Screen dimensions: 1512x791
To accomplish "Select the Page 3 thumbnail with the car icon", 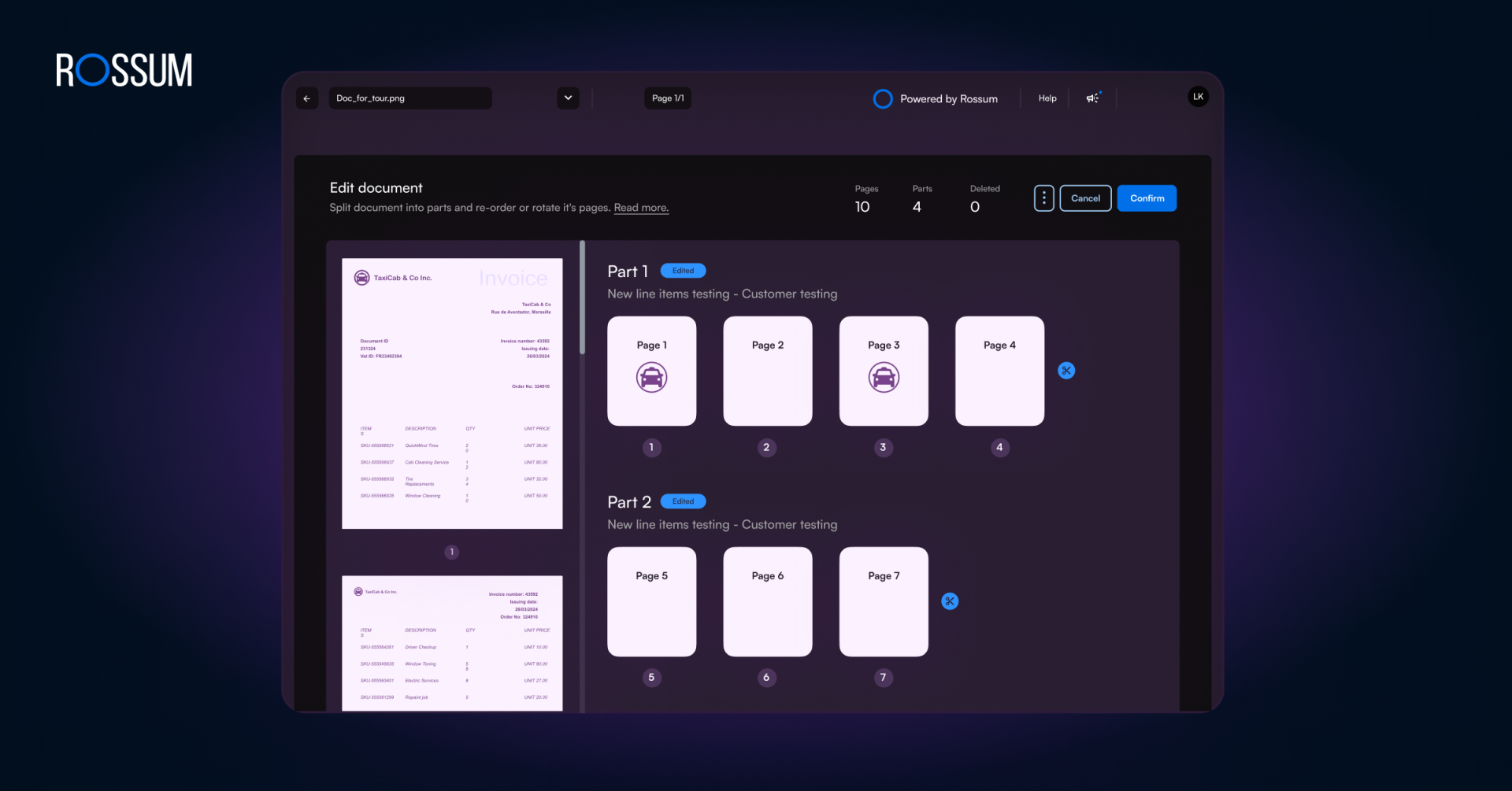I will tap(883, 371).
